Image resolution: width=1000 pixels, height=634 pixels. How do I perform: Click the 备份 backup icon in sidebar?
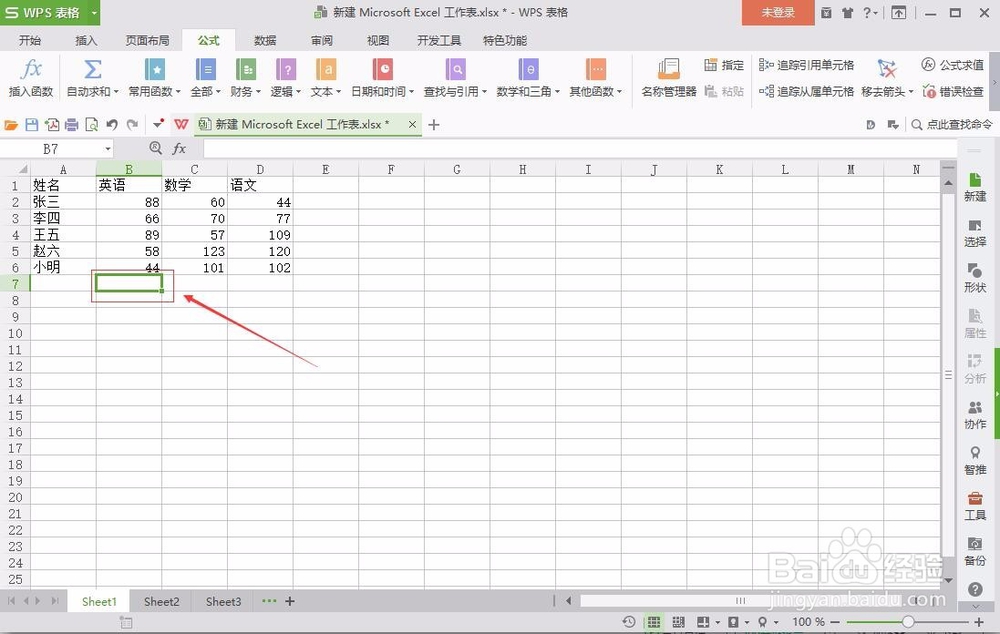tap(975, 553)
